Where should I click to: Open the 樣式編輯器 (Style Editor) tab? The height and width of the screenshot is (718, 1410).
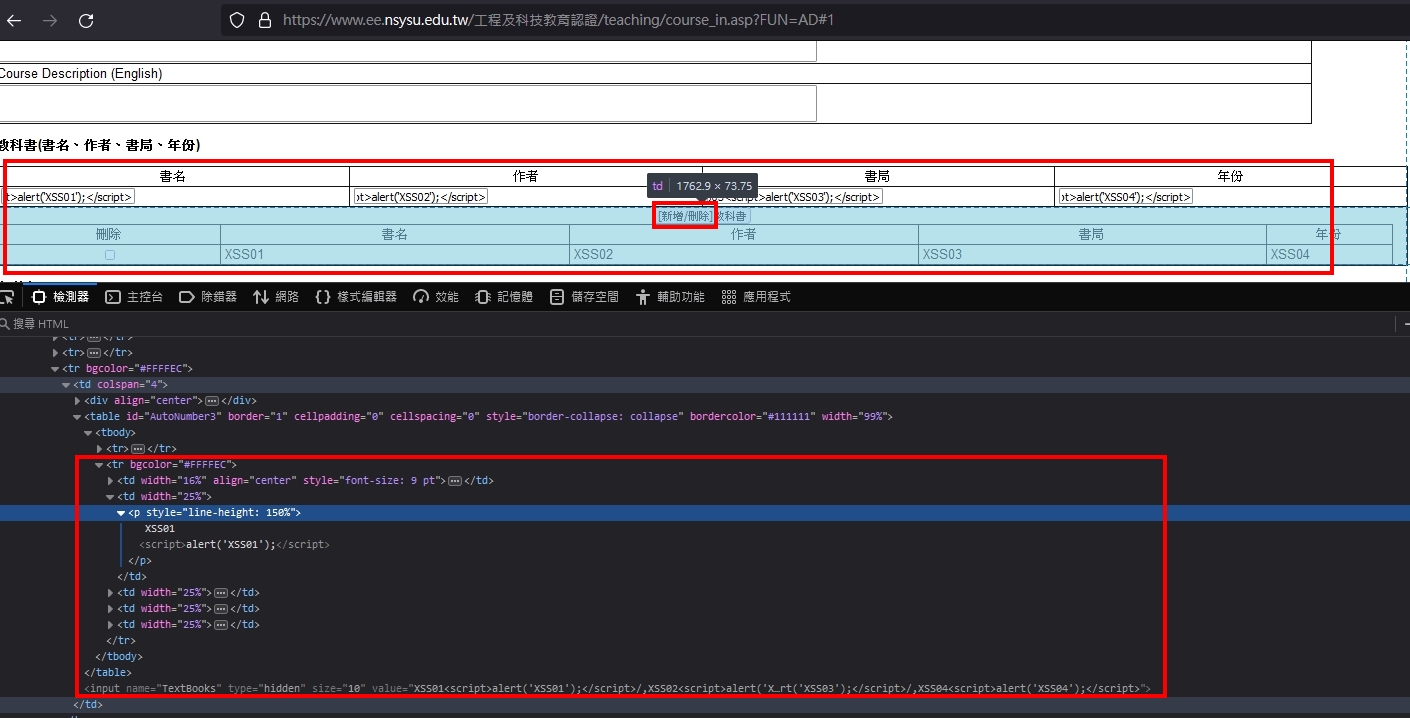click(x=356, y=297)
